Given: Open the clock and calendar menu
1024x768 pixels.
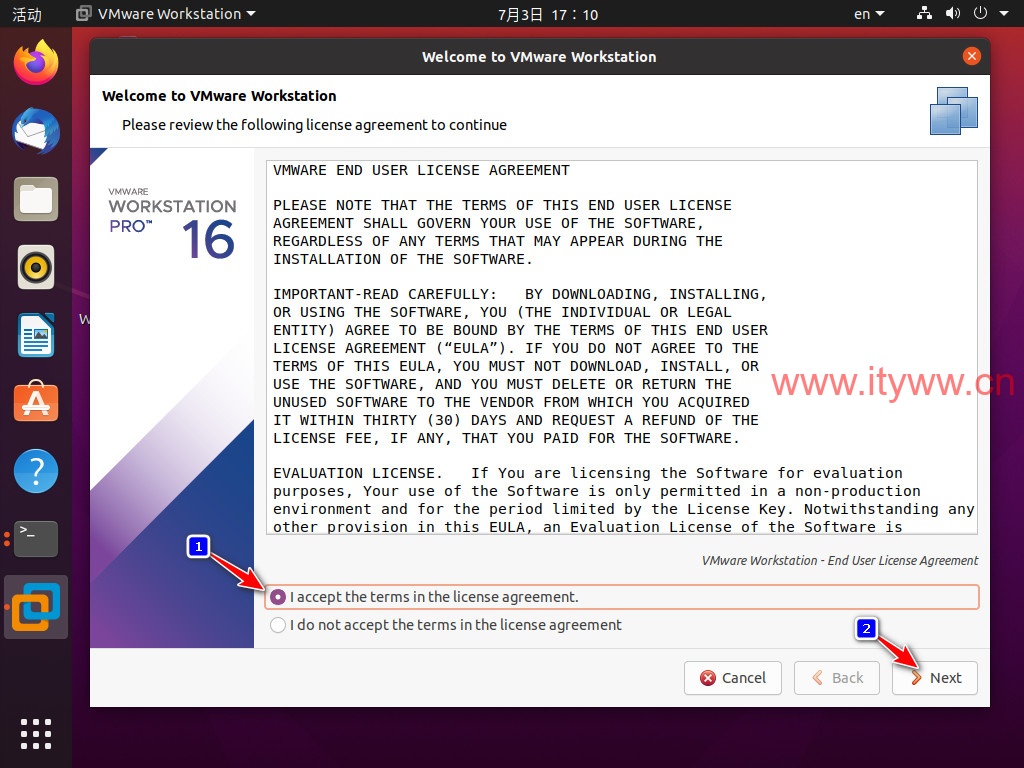Looking at the screenshot, I should click(x=548, y=14).
